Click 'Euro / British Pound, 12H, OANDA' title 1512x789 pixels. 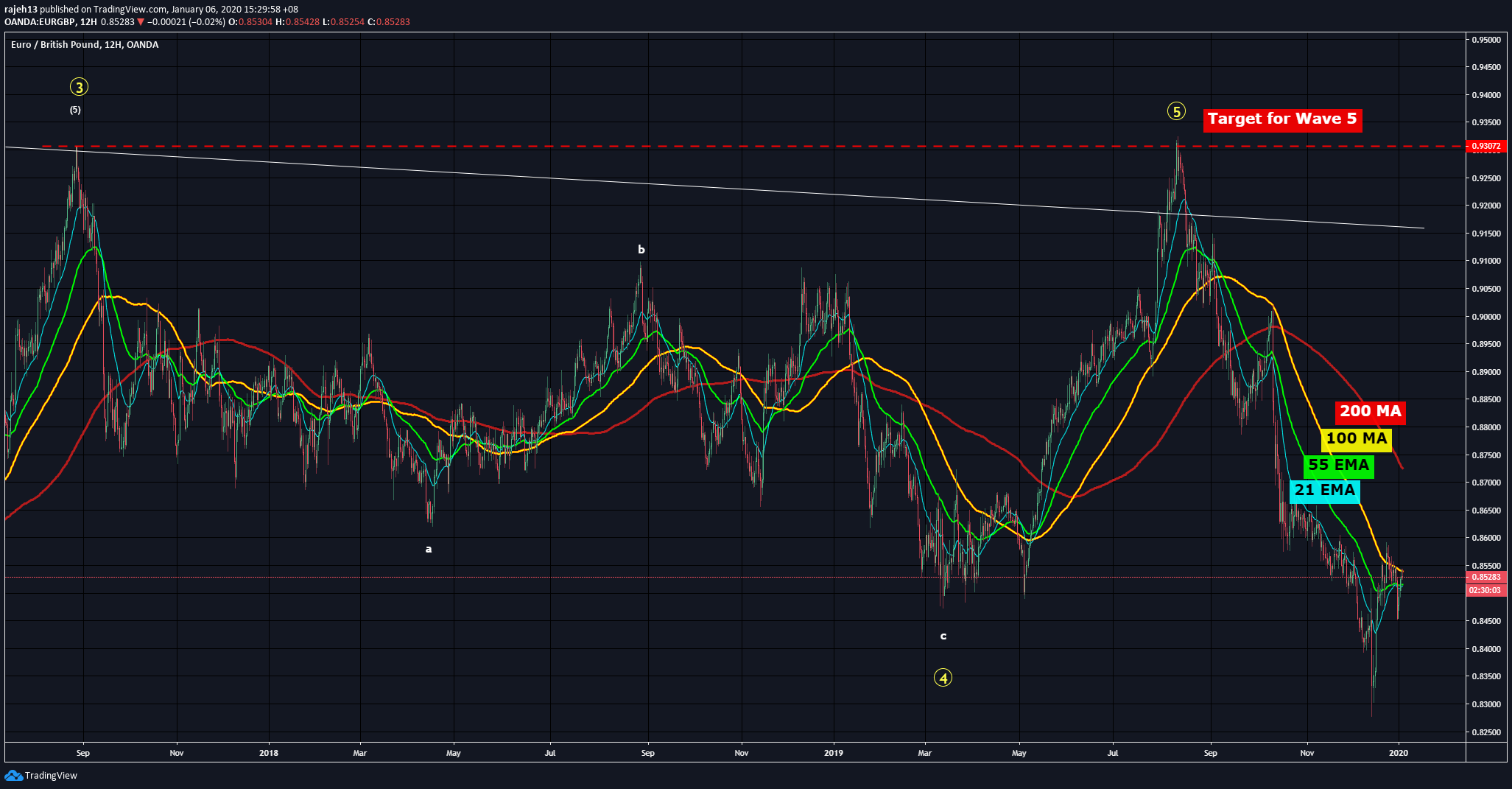(x=85, y=45)
